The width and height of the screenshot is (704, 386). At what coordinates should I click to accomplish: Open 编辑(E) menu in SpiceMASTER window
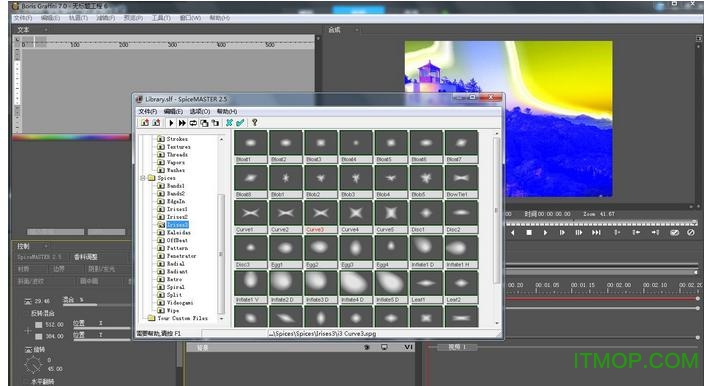(x=173, y=111)
